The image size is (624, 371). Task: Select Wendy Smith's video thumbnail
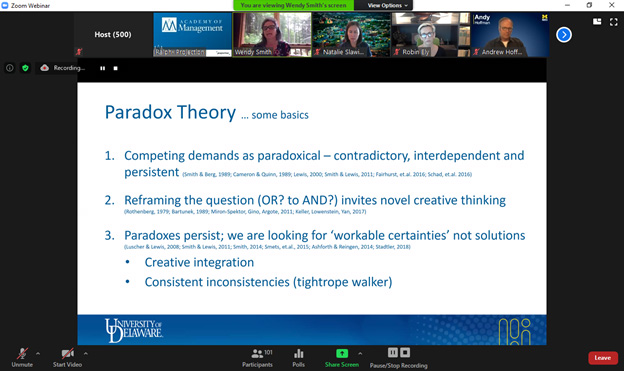[x=272, y=35]
